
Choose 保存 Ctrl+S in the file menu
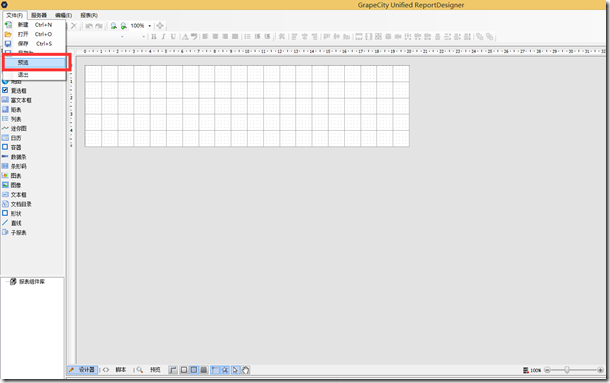coord(34,44)
